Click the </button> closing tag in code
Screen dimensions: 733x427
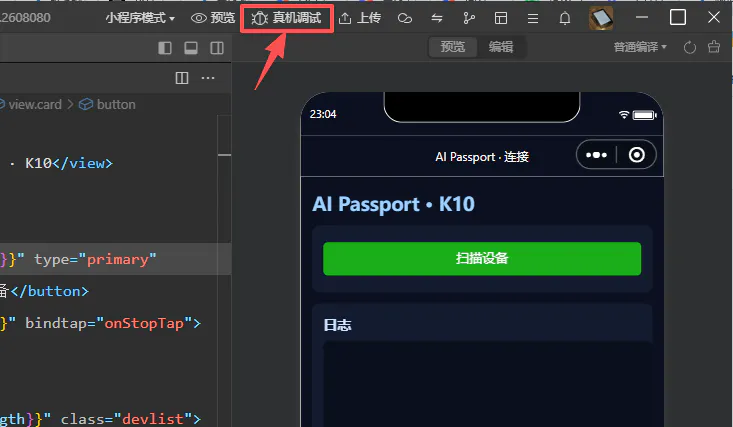(49, 291)
